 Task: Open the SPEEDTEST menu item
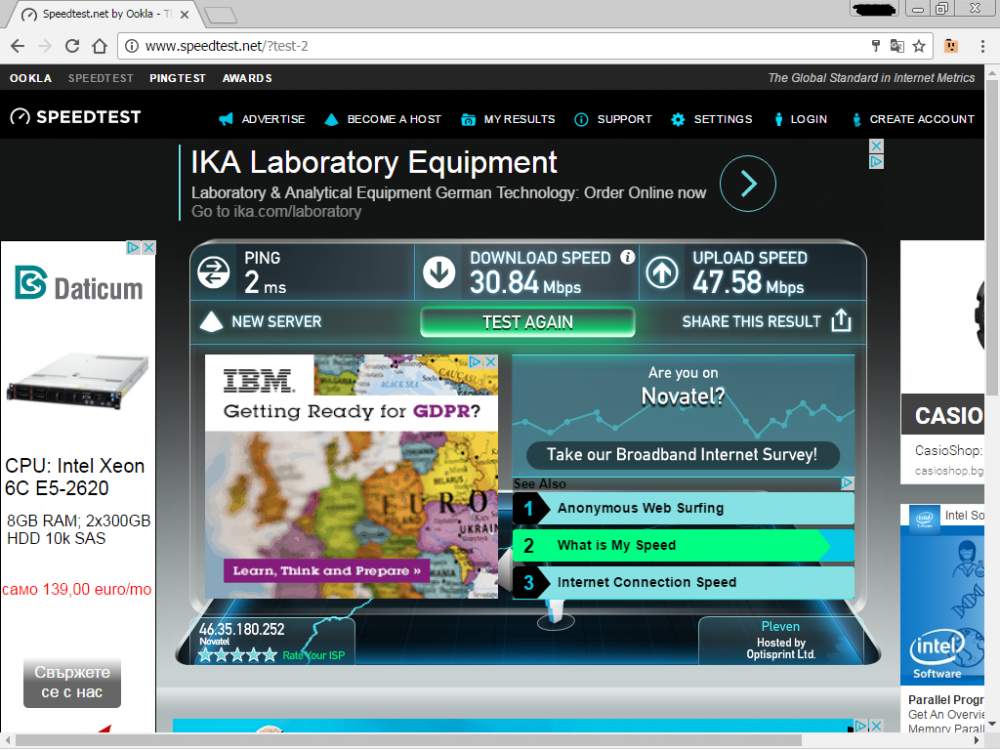(x=101, y=78)
